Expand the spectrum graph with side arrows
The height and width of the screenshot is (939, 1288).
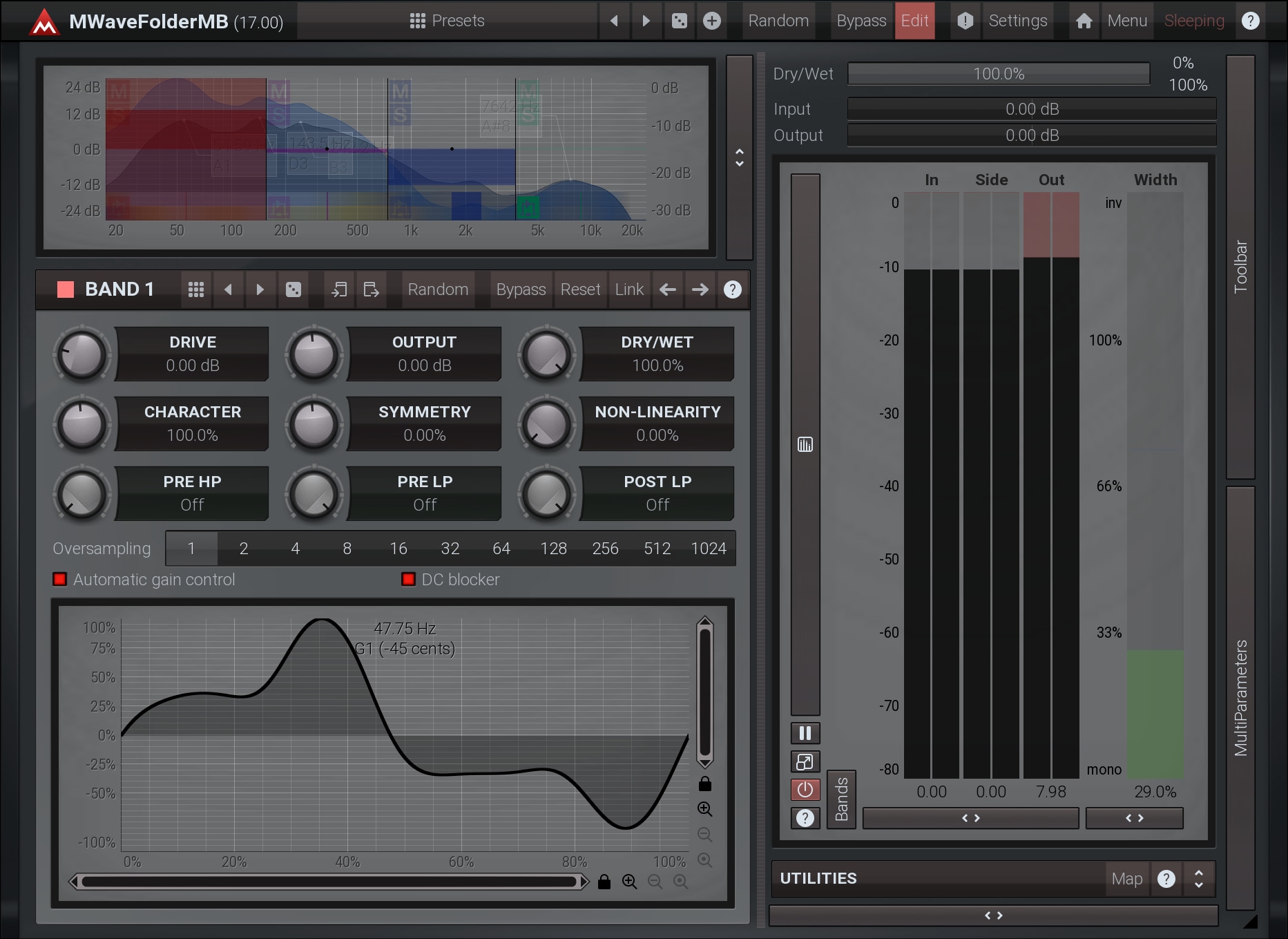[x=740, y=158]
